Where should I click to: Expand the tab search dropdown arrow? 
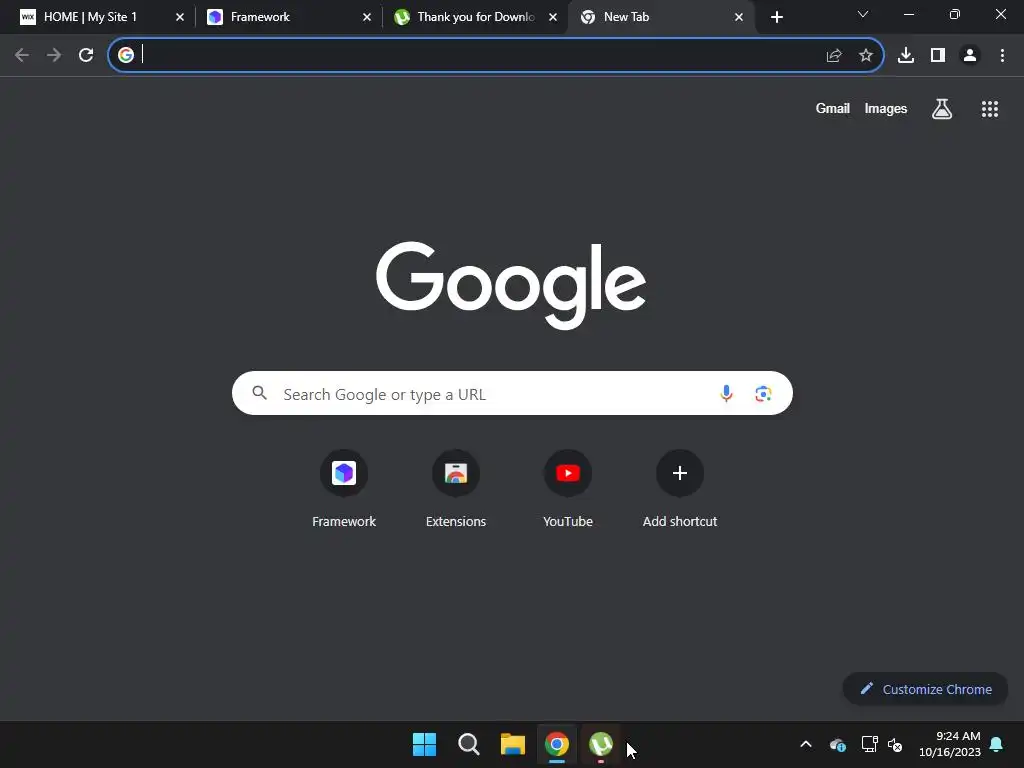(863, 14)
